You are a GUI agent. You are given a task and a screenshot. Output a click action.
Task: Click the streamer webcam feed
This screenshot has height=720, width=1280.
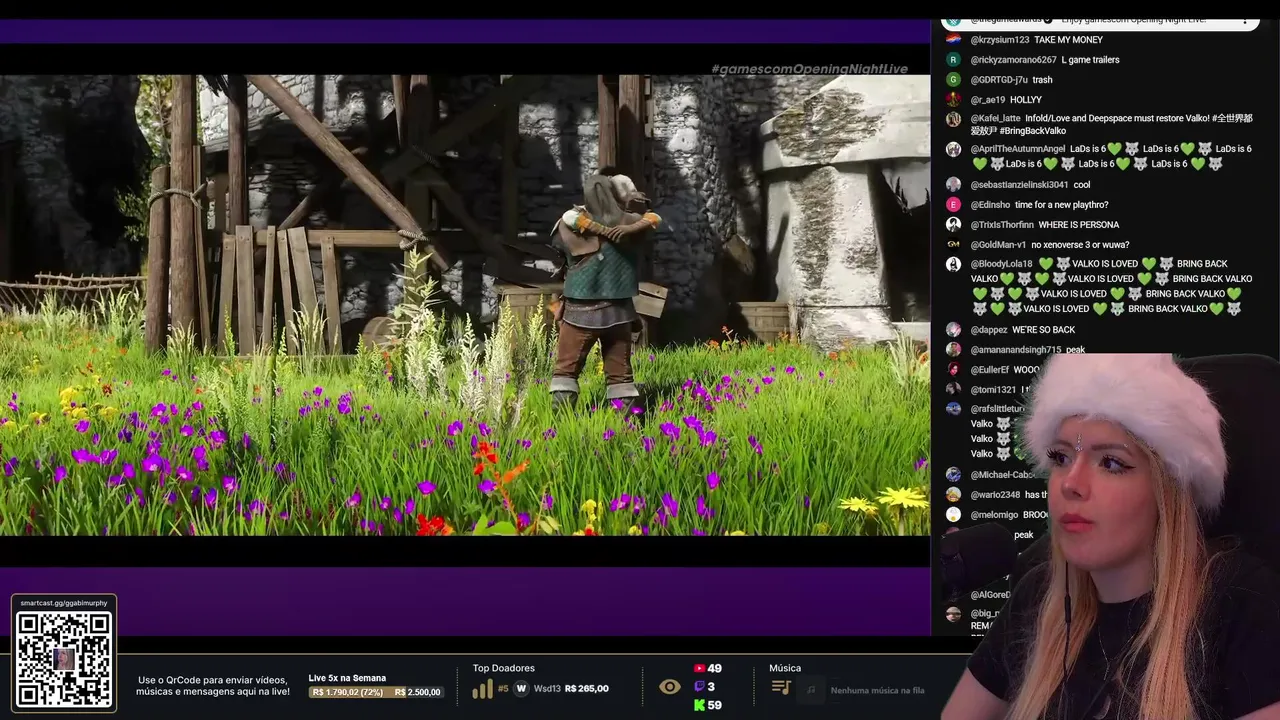pyautogui.click(x=1110, y=537)
